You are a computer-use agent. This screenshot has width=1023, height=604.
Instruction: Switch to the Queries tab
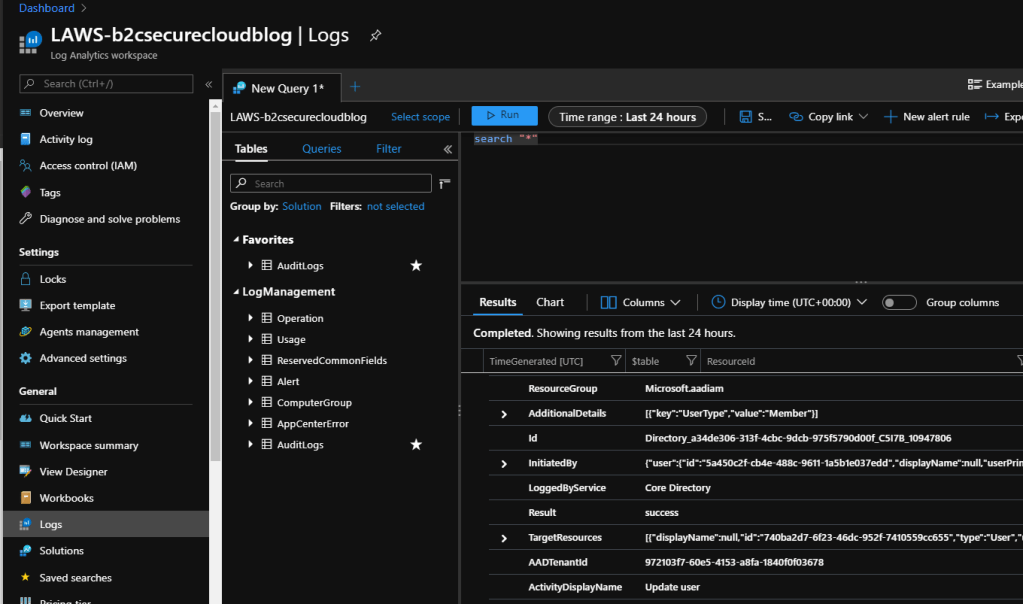[x=321, y=149]
